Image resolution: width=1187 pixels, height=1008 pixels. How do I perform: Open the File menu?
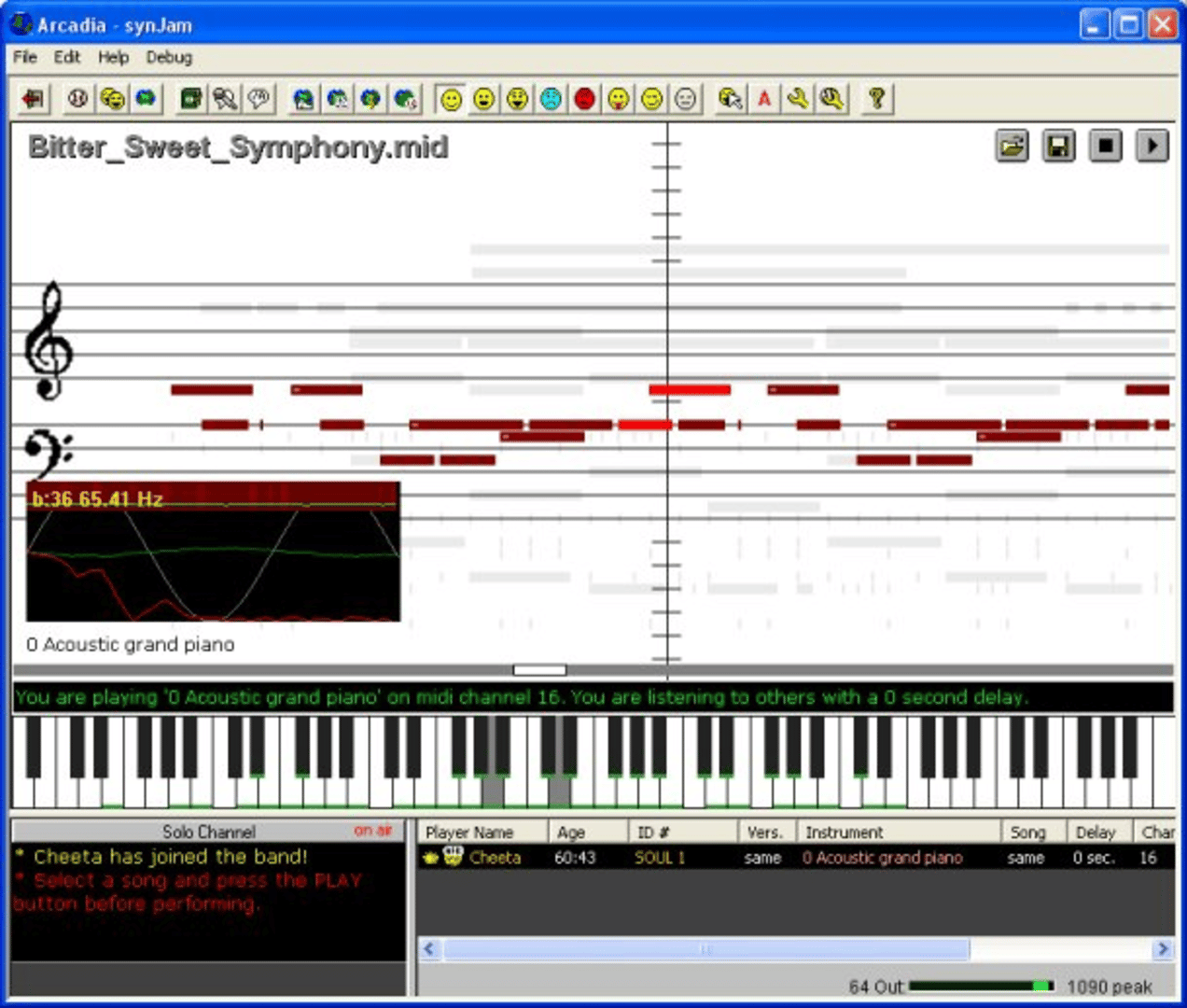[25, 57]
